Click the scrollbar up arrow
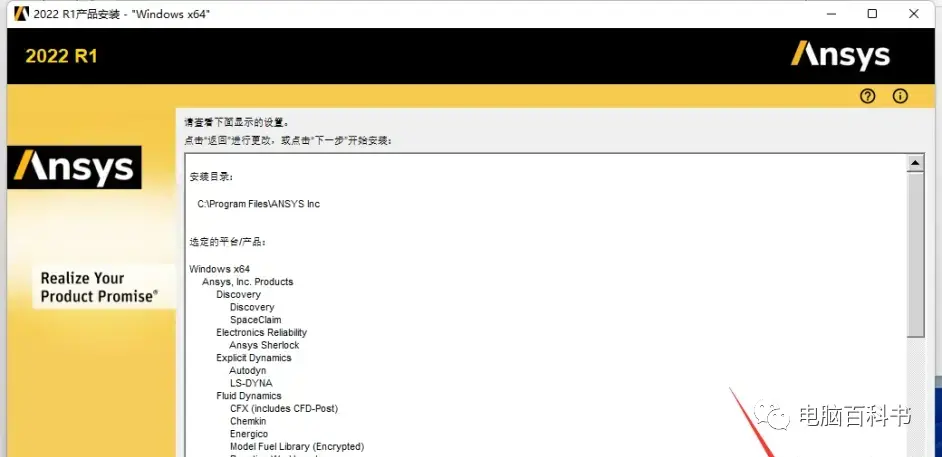942x457 pixels. pos(916,163)
